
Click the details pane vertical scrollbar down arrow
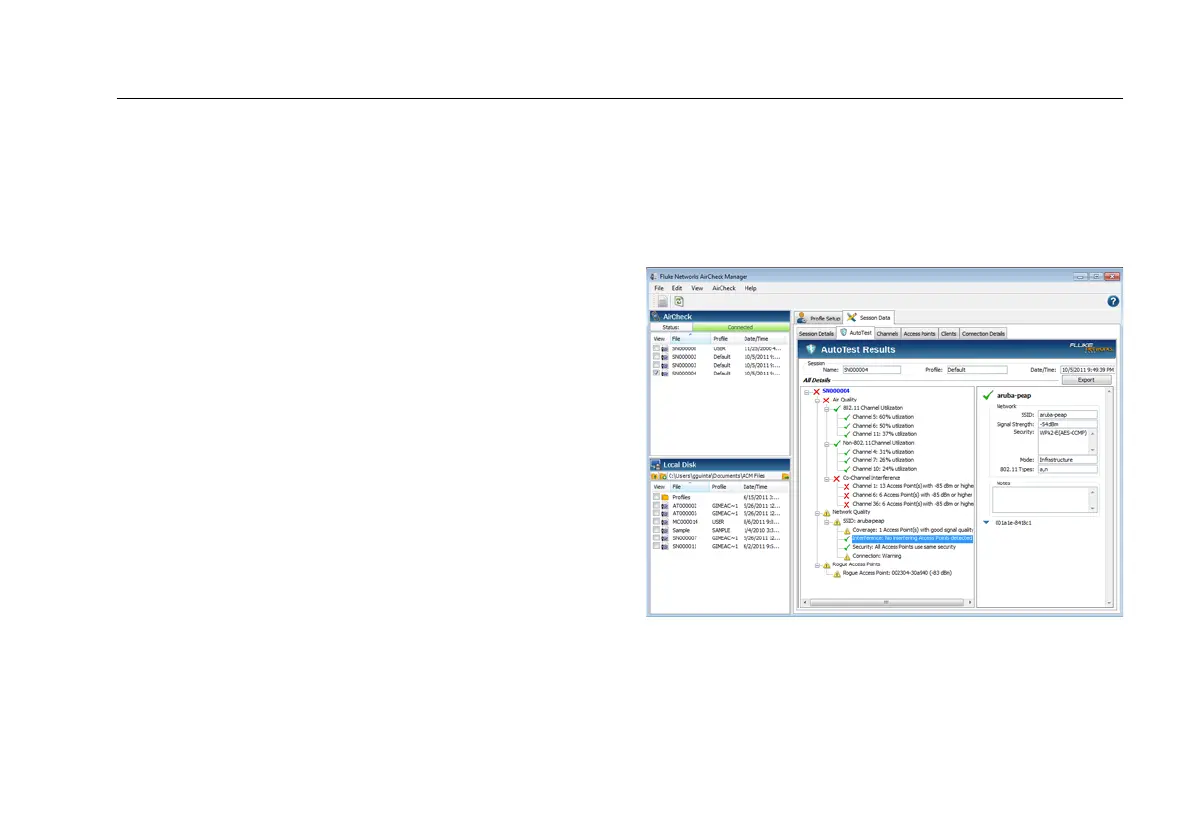tap(1109, 604)
